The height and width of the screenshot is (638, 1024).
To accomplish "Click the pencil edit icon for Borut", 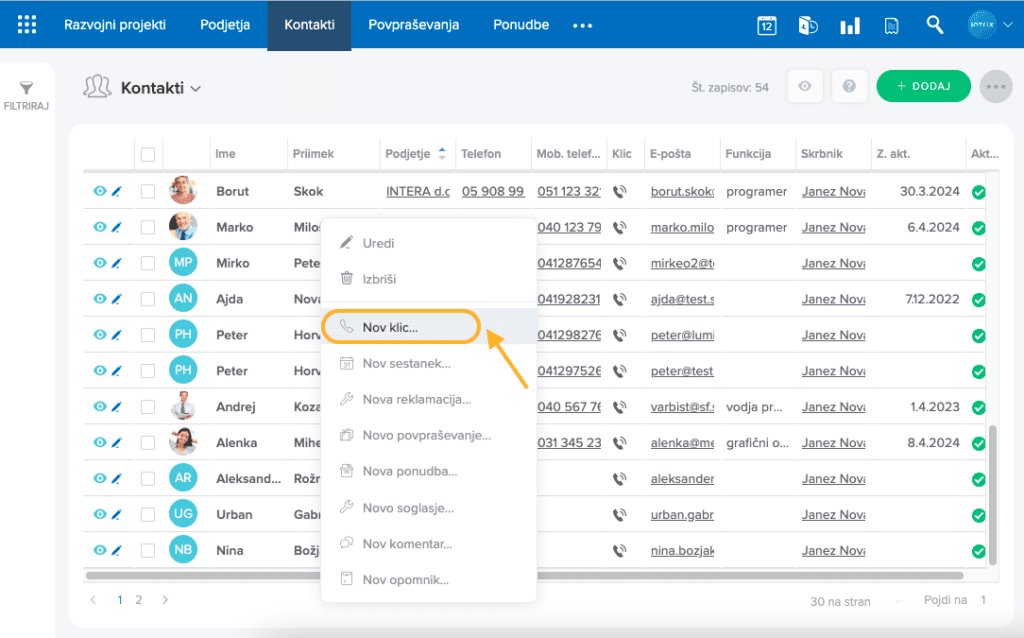I will click(x=116, y=191).
